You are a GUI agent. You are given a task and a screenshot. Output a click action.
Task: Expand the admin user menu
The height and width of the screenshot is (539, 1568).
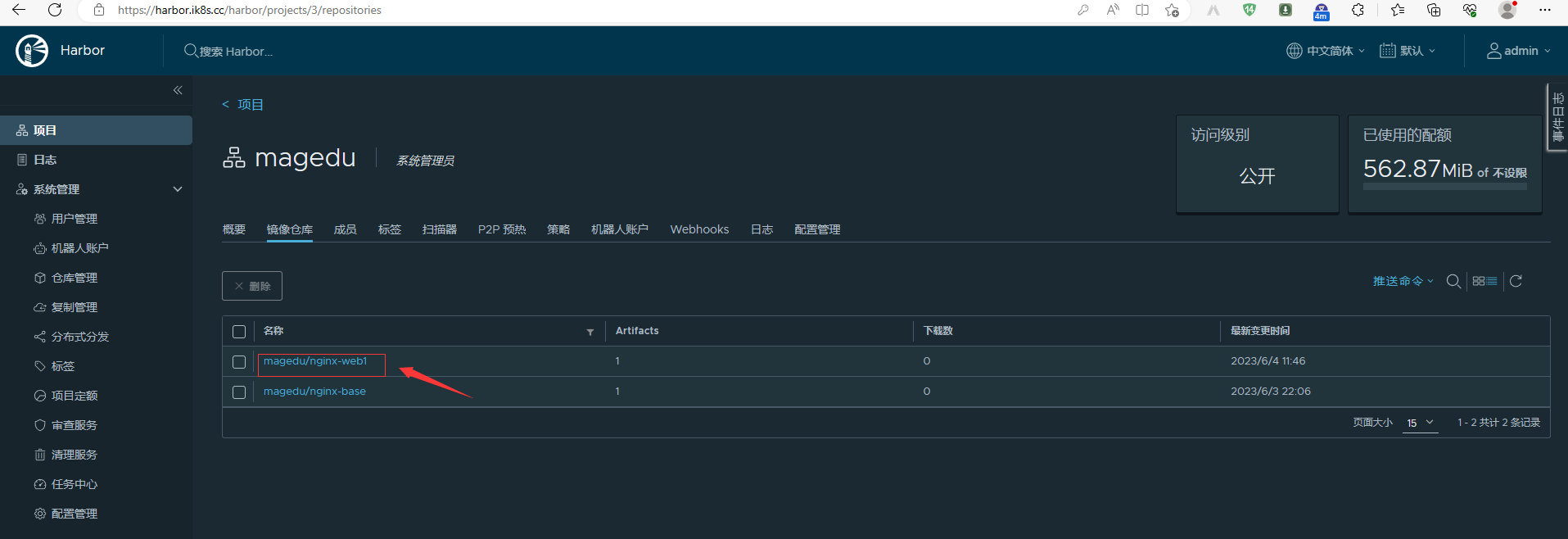tap(1519, 51)
